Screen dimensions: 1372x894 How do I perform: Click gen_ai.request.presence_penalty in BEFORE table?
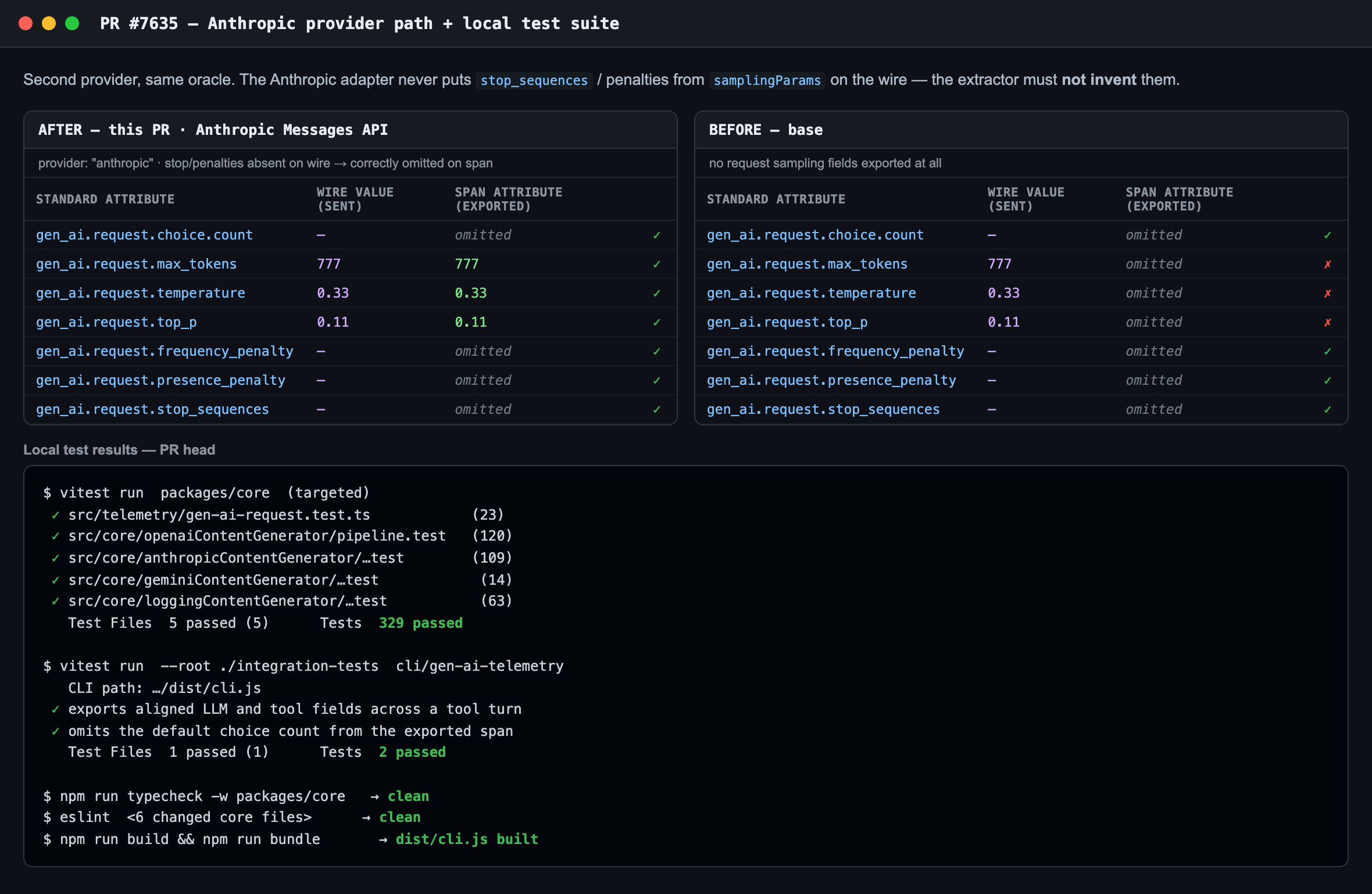pos(831,380)
